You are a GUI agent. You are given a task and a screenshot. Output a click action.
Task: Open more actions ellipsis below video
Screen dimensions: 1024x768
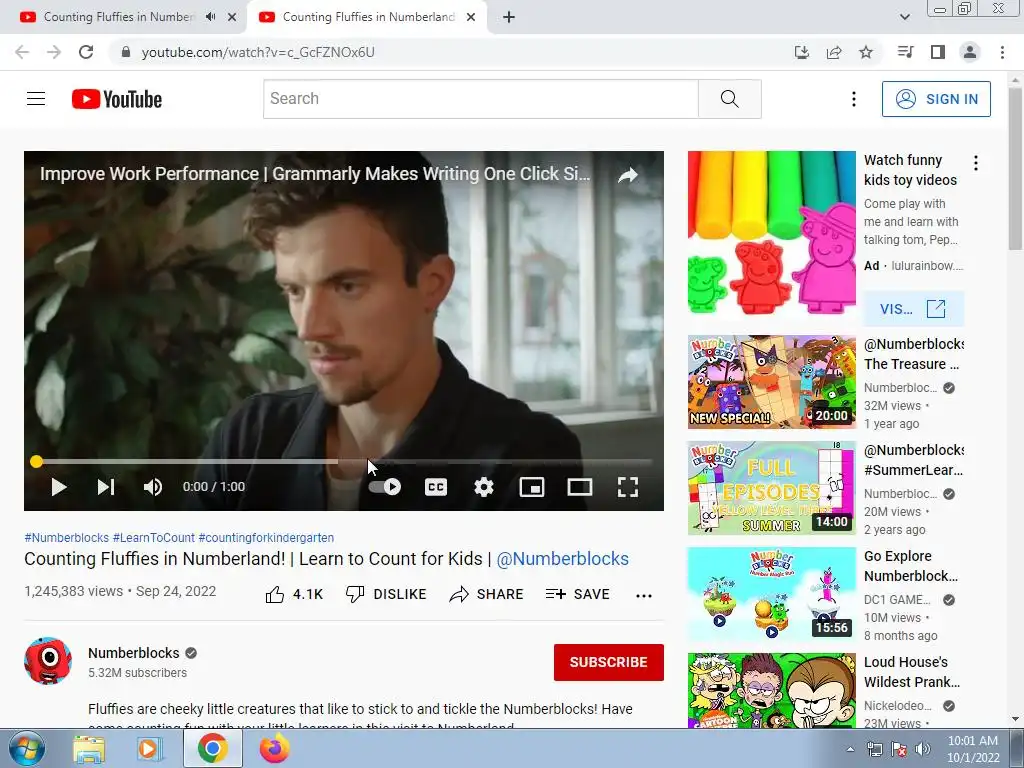click(644, 596)
